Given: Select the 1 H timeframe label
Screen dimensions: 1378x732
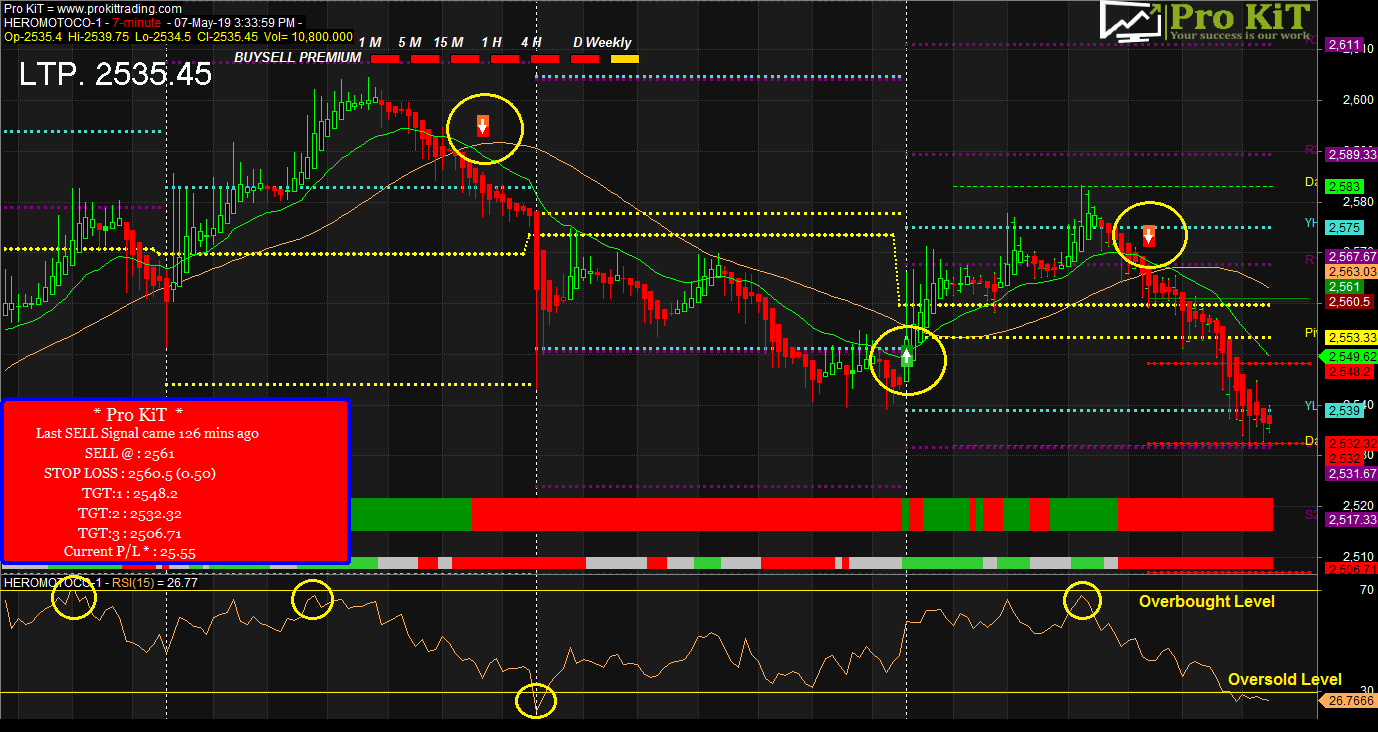Looking at the screenshot, I should [491, 42].
